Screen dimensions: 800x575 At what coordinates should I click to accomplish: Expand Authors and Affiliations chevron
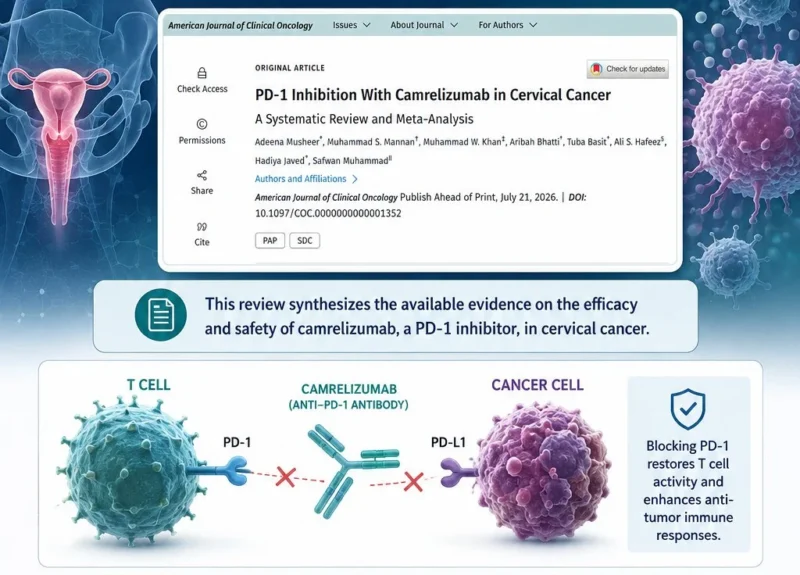click(x=355, y=179)
